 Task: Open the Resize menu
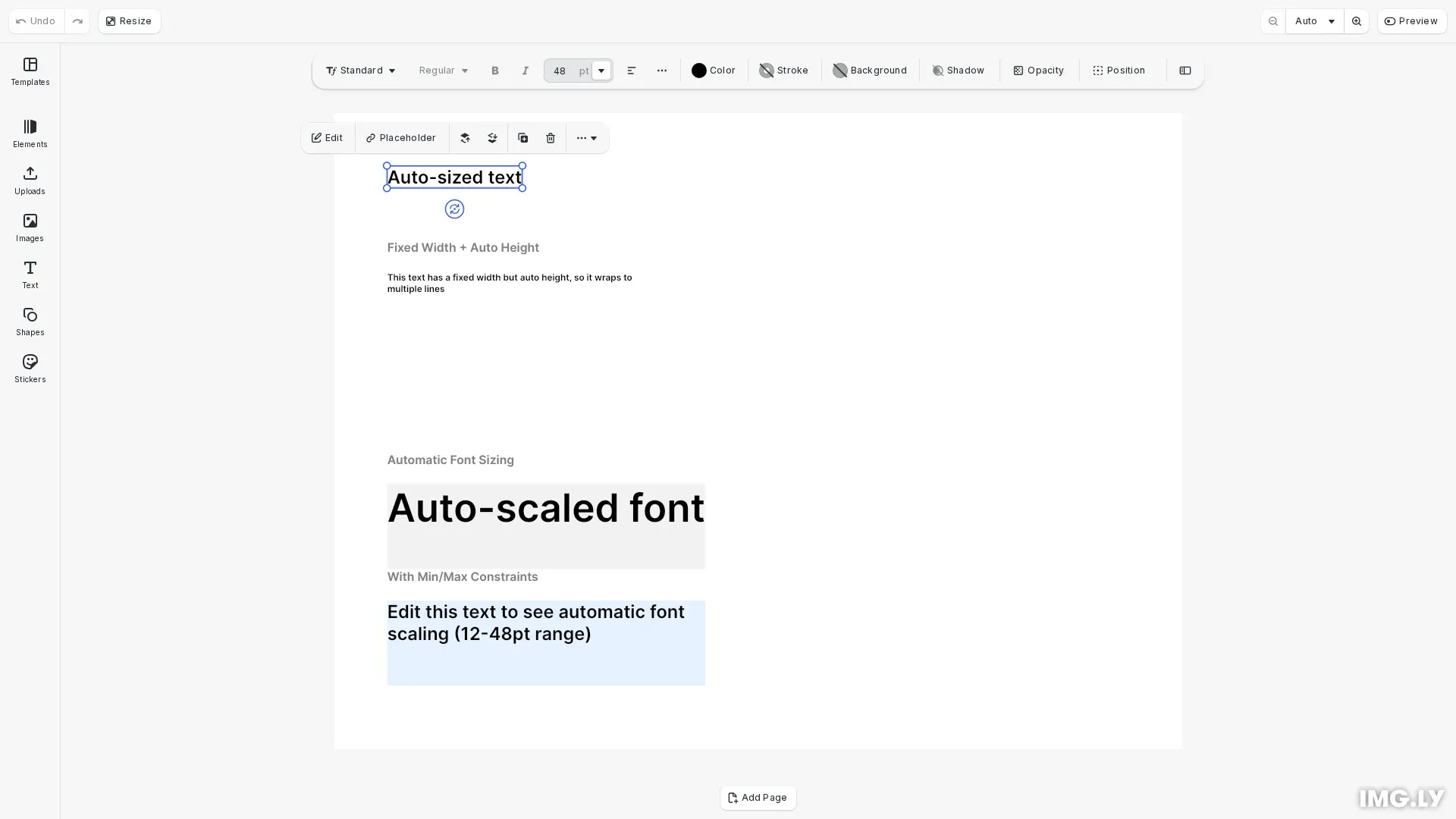128,20
